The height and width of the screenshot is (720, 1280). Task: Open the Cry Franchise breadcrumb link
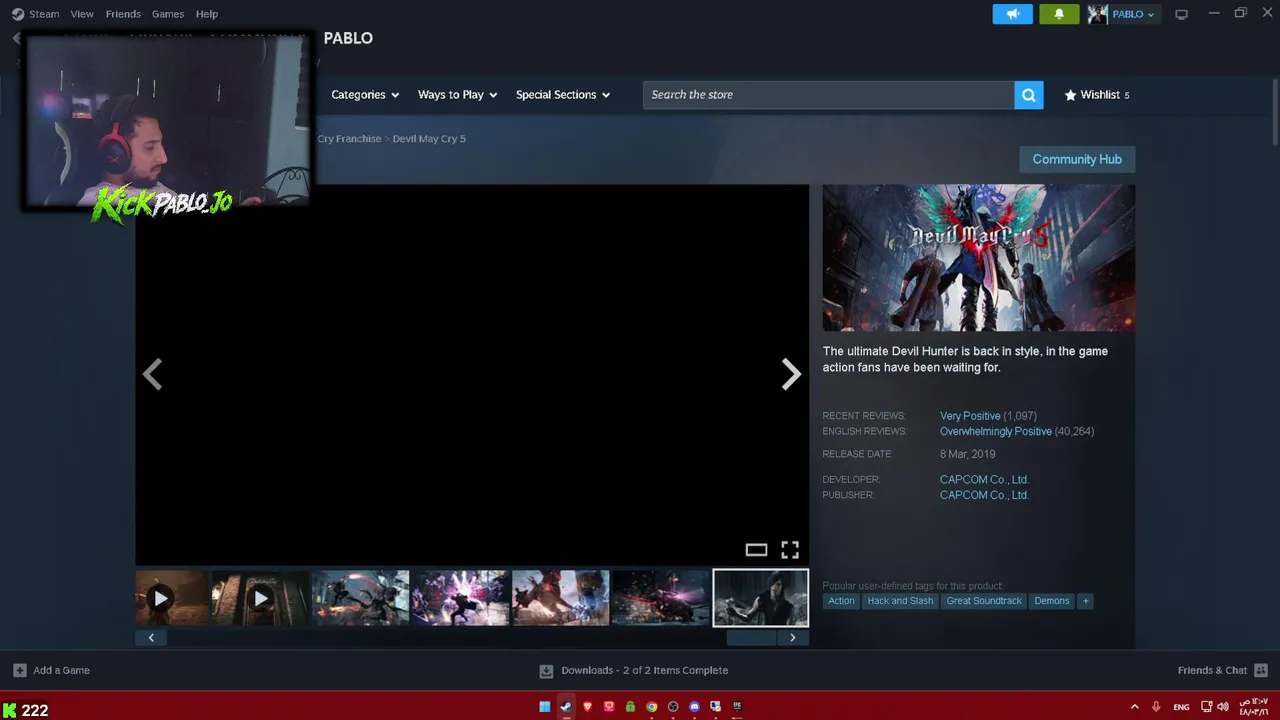[x=349, y=139]
